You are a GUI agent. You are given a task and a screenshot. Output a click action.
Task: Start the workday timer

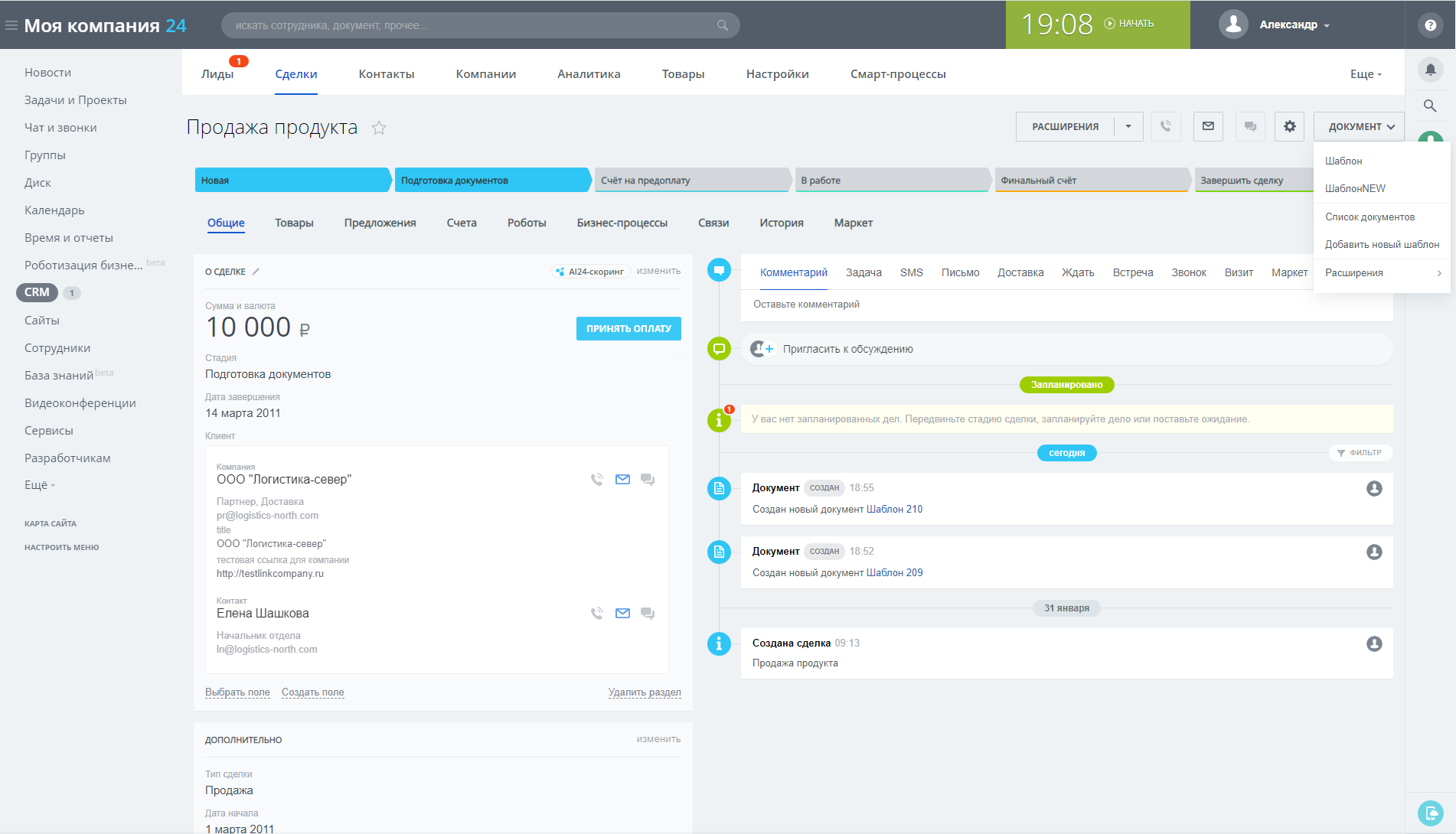click(1129, 24)
